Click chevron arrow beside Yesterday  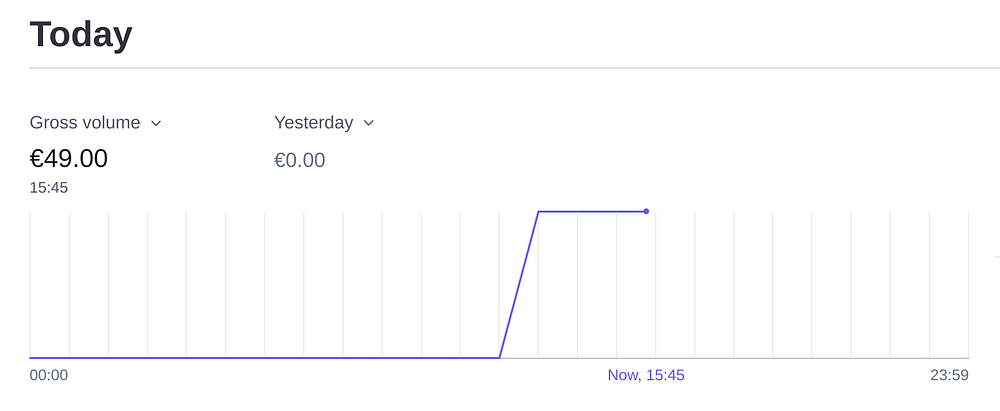(368, 123)
